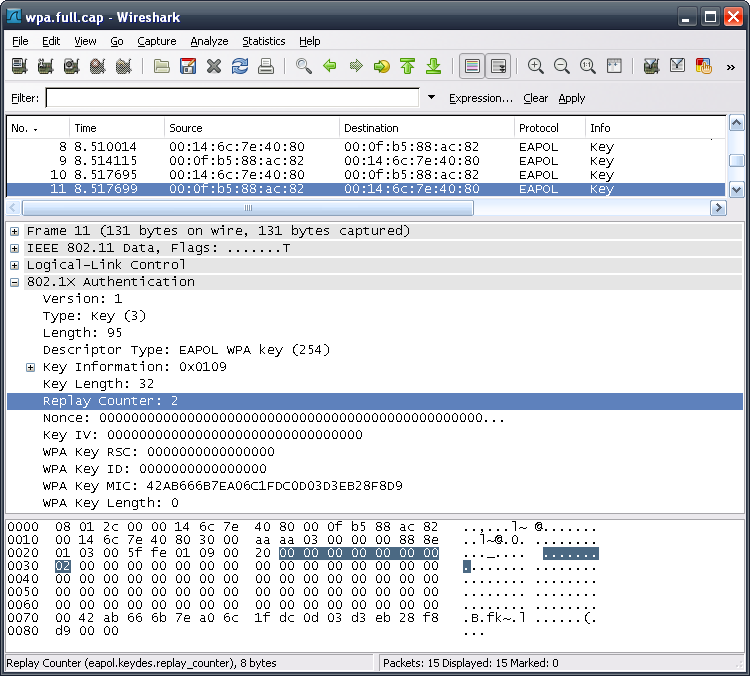Open the View menu
The width and height of the screenshot is (750, 676).
(x=85, y=41)
